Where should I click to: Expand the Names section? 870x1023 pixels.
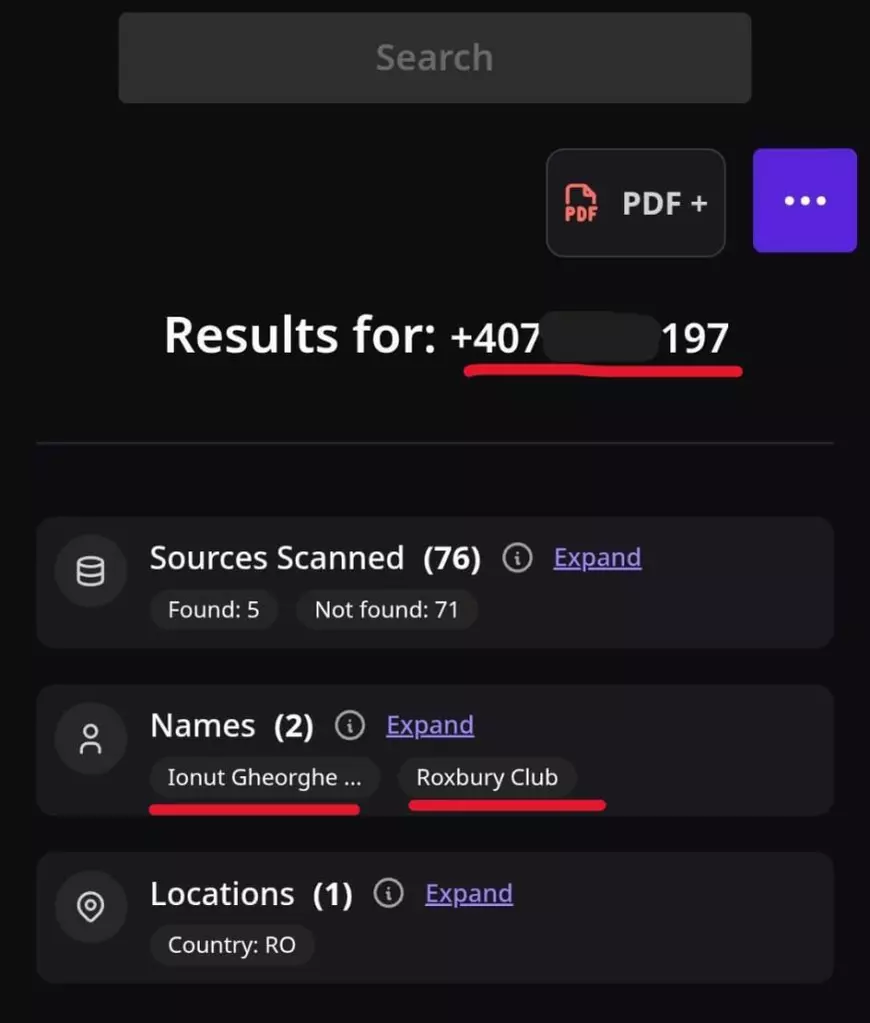click(430, 726)
